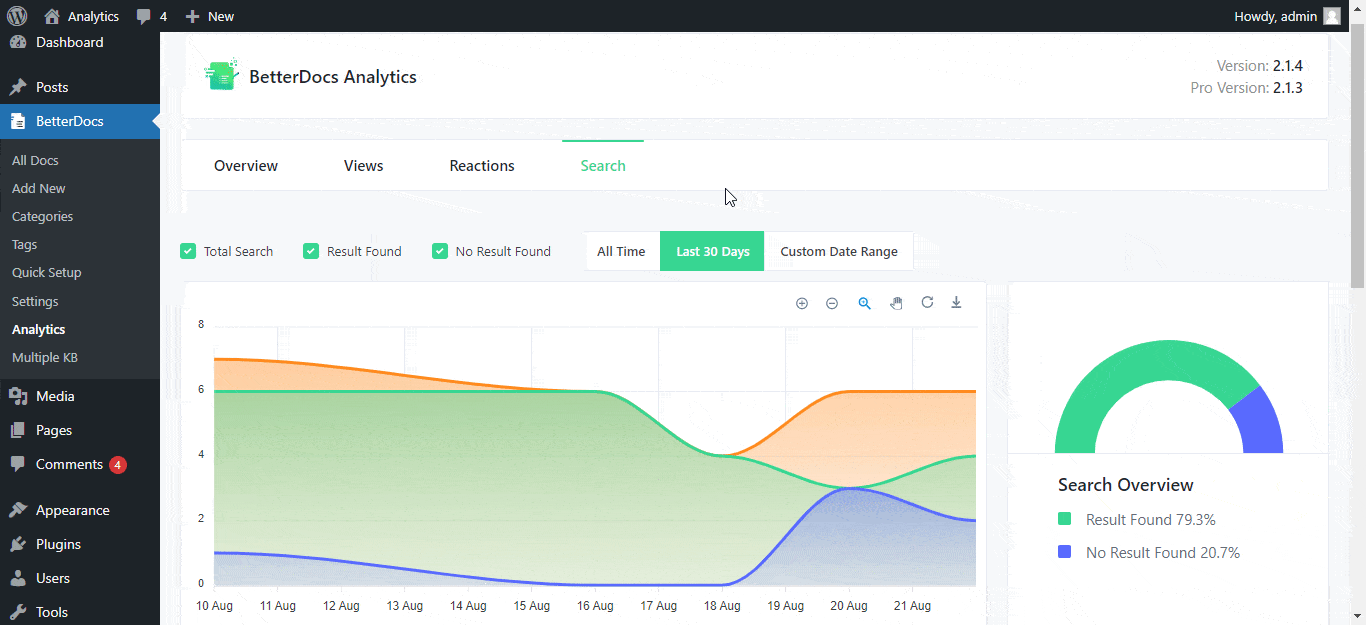Enable the panning hand tool on chart
1366x625 pixels.
tap(896, 302)
